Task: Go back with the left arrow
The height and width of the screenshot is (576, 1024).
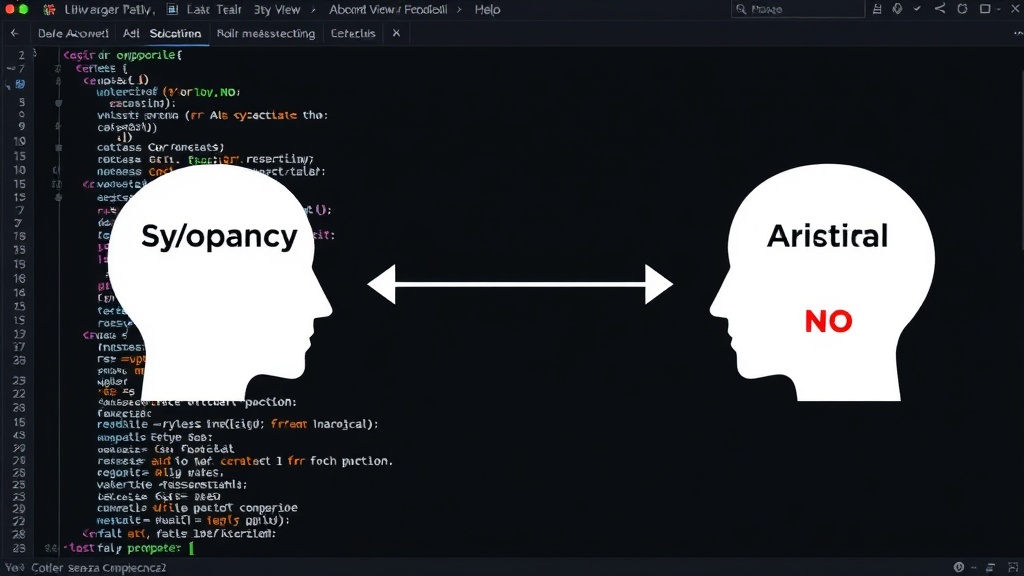Action: (14, 33)
